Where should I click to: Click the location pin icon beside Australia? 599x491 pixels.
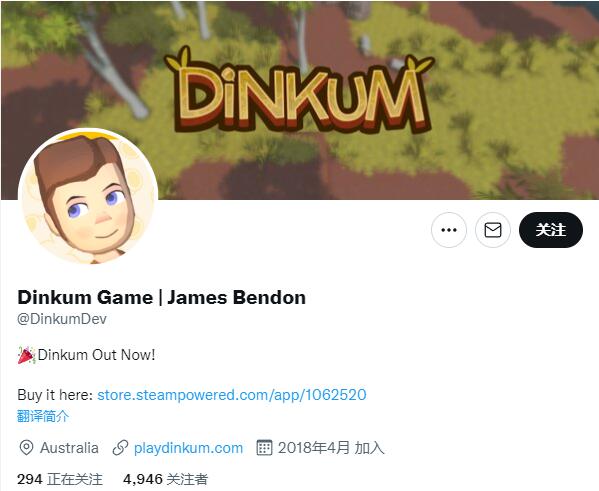coord(26,448)
